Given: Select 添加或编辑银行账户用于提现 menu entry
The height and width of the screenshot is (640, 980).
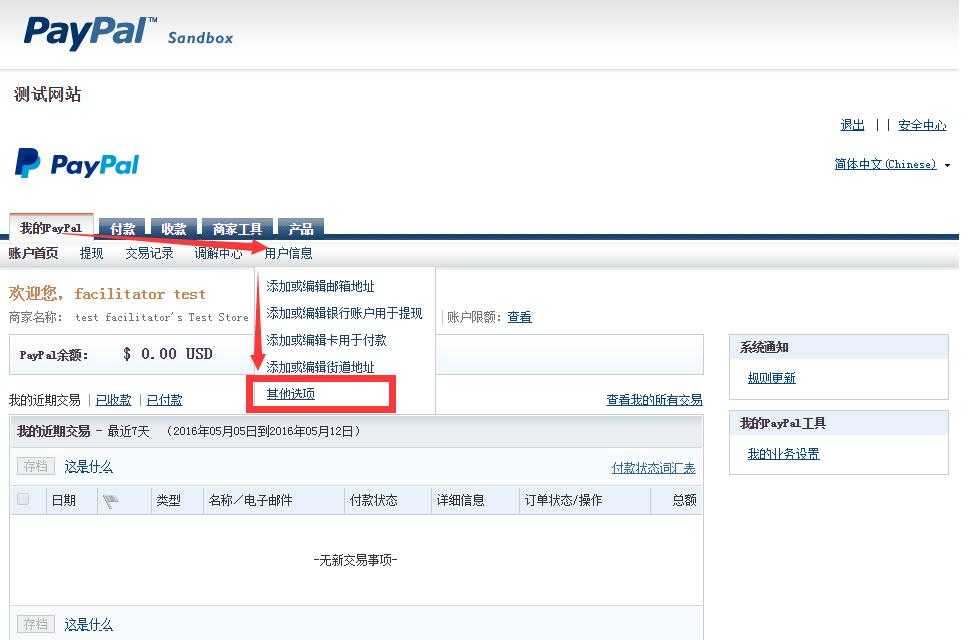Looking at the screenshot, I should [344, 313].
